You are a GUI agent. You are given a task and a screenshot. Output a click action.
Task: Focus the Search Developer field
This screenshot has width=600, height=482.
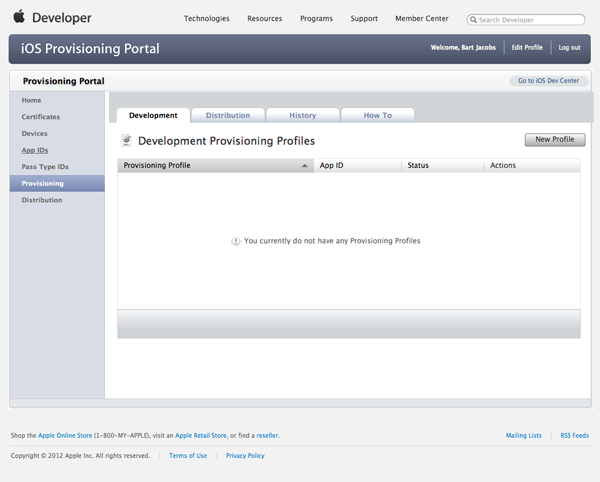(x=526, y=20)
